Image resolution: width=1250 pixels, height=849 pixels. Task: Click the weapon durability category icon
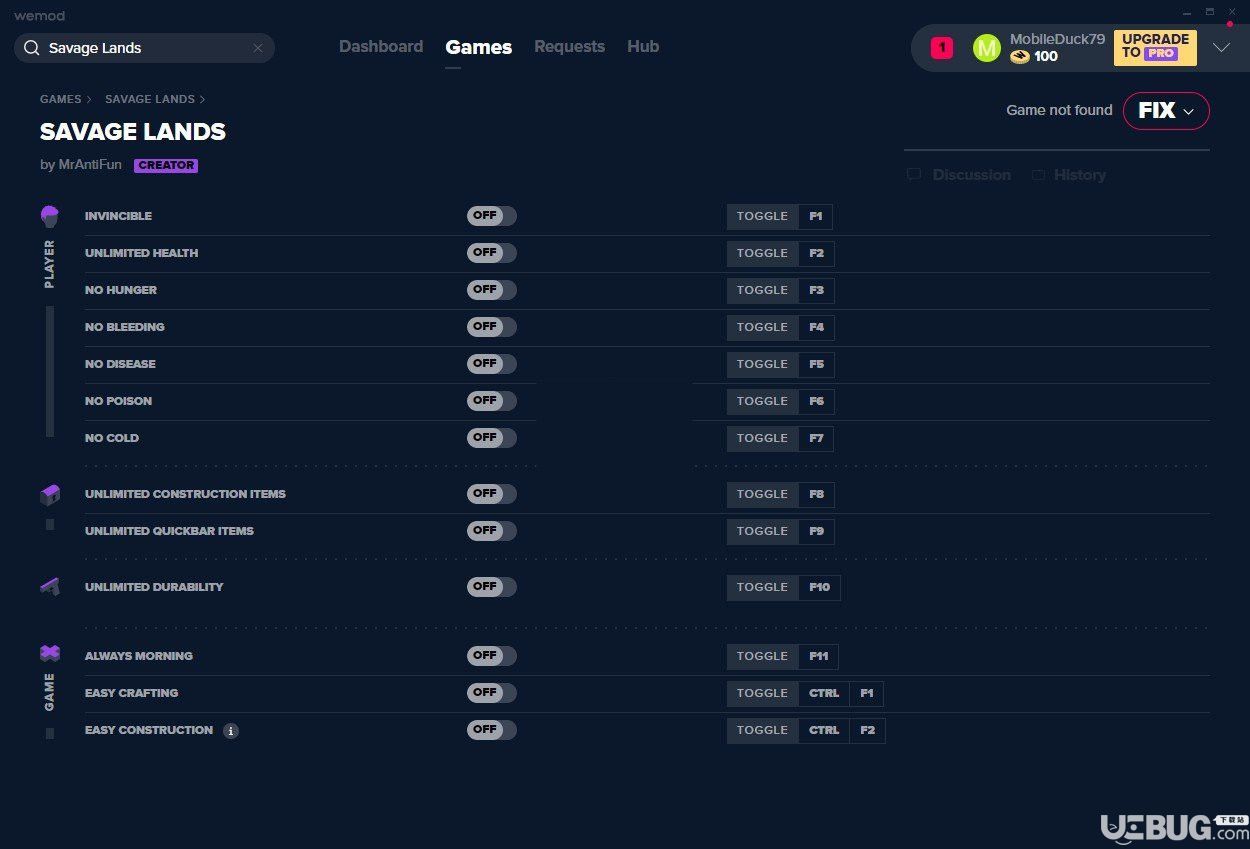pos(50,587)
